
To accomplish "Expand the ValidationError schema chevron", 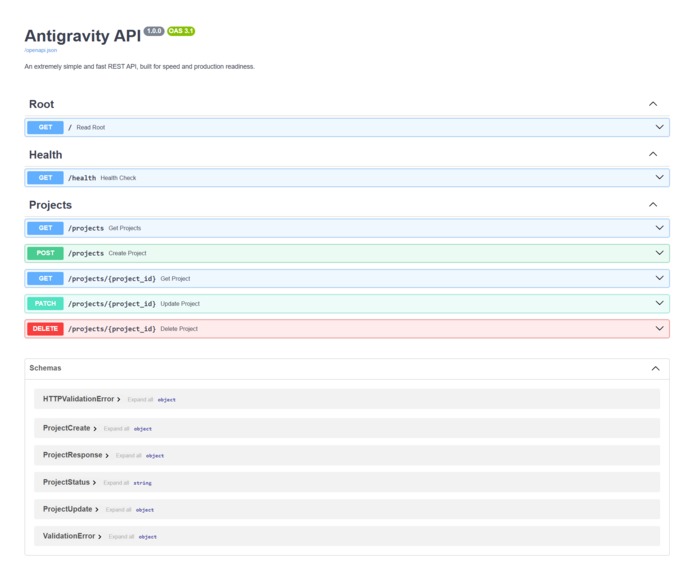I will tap(100, 536).
